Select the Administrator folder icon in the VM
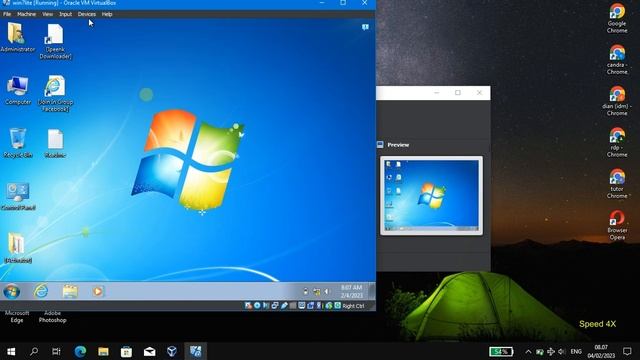The width and height of the screenshot is (640, 360). coord(18,38)
